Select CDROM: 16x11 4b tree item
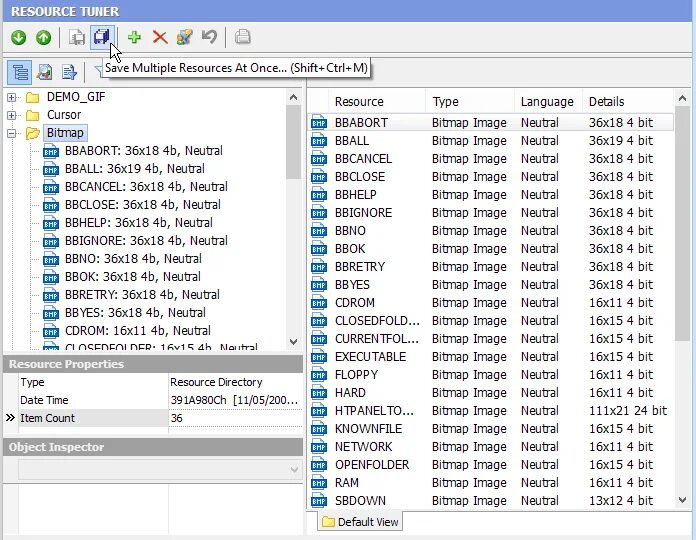 click(x=138, y=331)
